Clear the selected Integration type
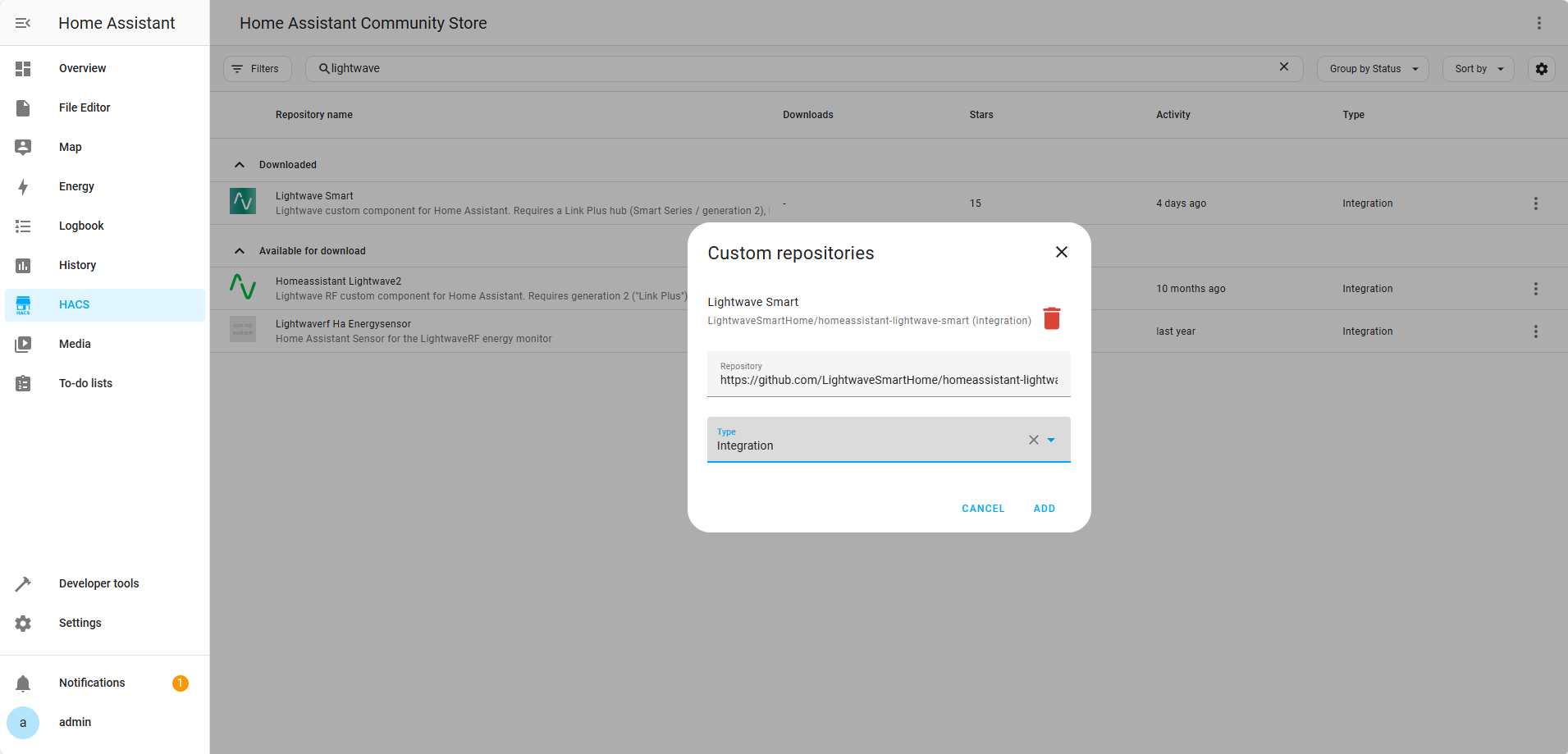1568x754 pixels. [x=1033, y=440]
